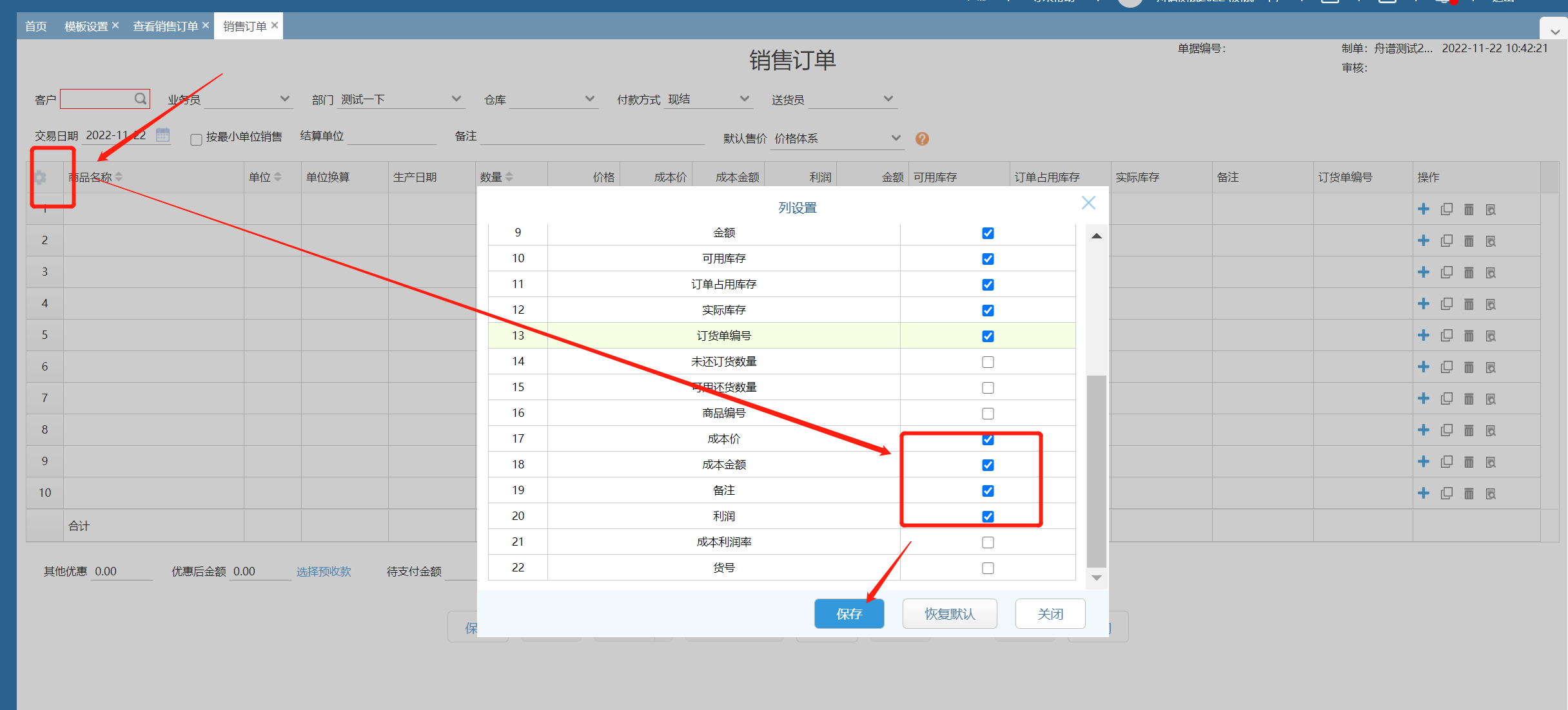The width and height of the screenshot is (1568, 710).
Task: Focus the 备注 input field
Action: pyautogui.click(x=592, y=136)
